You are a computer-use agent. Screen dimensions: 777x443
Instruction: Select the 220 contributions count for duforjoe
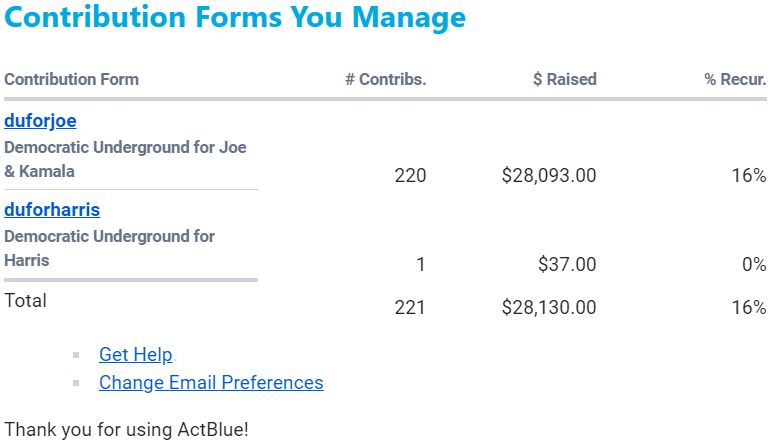click(410, 176)
